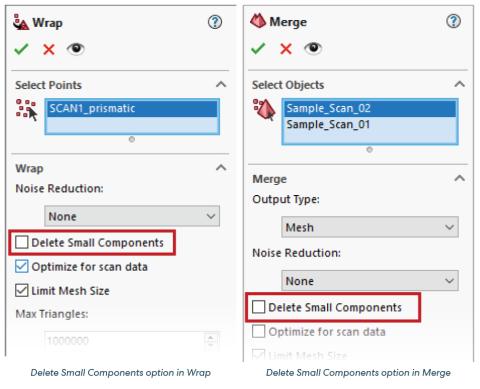Screen dimensions: 480x389
Task: Accept Merge with the green checkmark
Action: (x=258, y=49)
